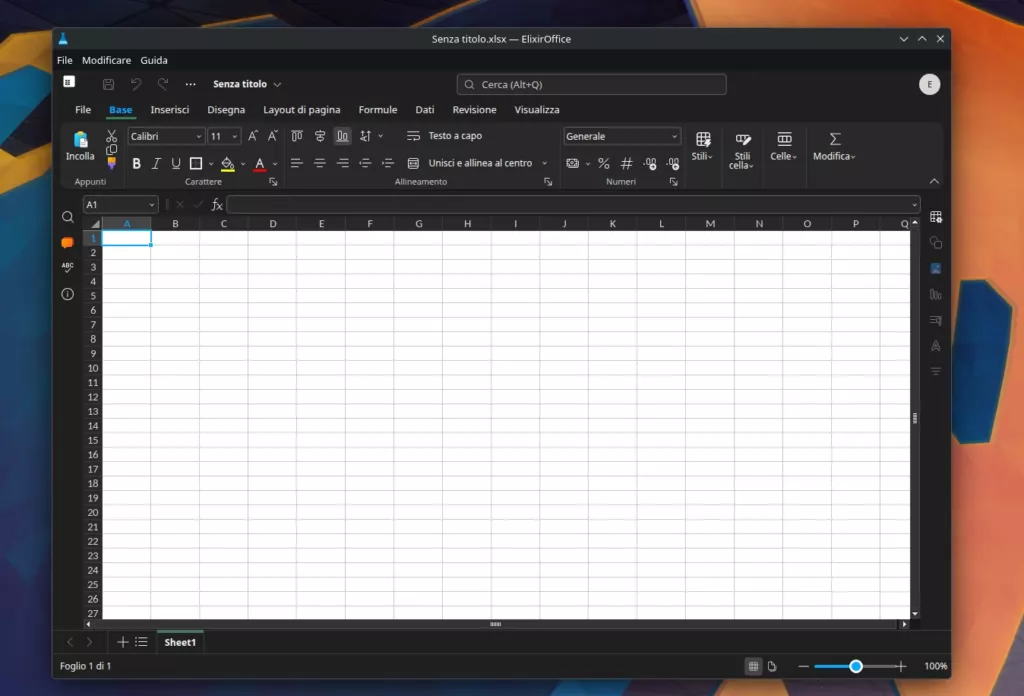1024x696 pixels.
Task: Open the table settings panel on the right sidebar
Action: click(936, 217)
